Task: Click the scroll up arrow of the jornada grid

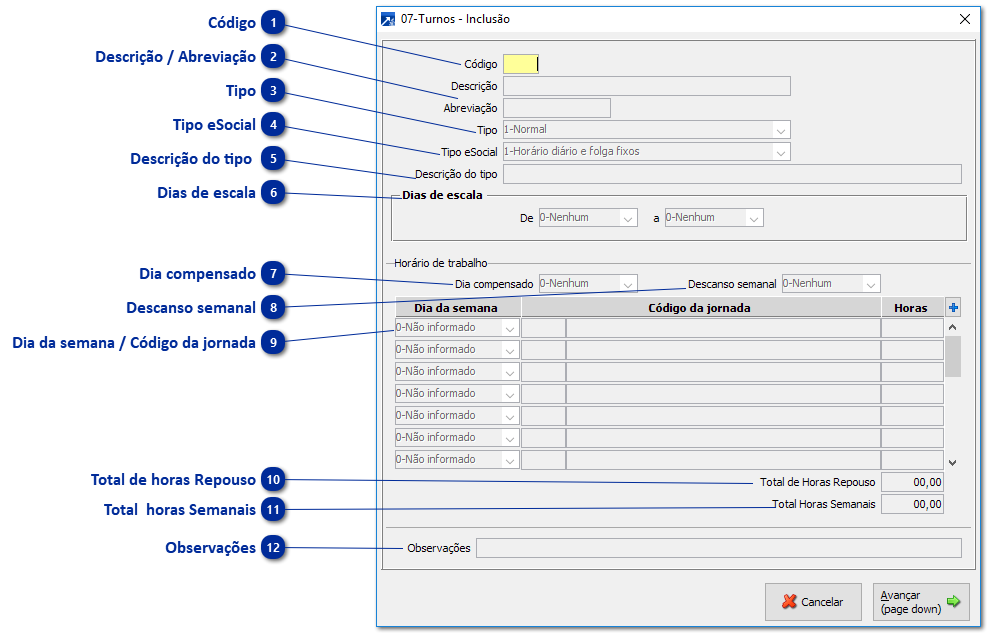Action: 952,327
